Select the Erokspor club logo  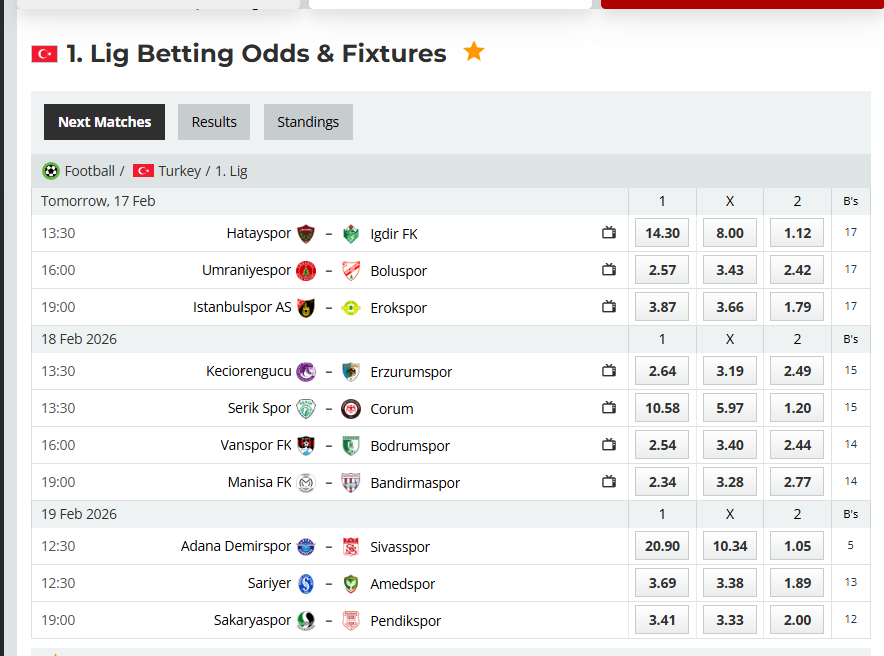tap(350, 307)
